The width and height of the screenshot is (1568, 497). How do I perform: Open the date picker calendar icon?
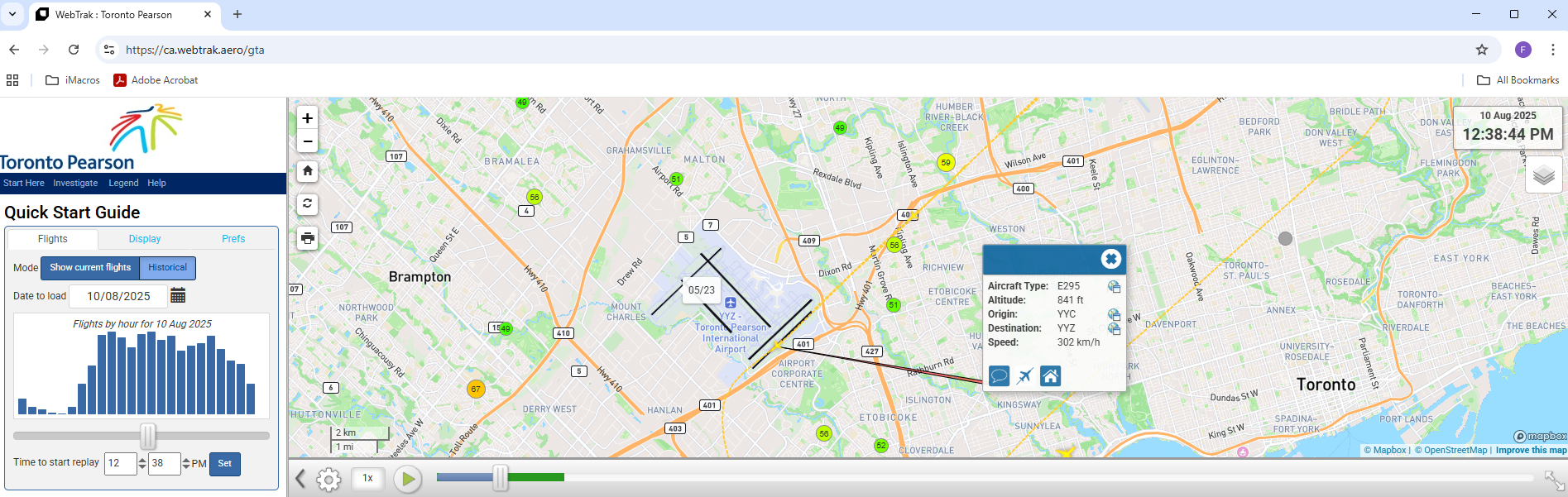point(178,296)
